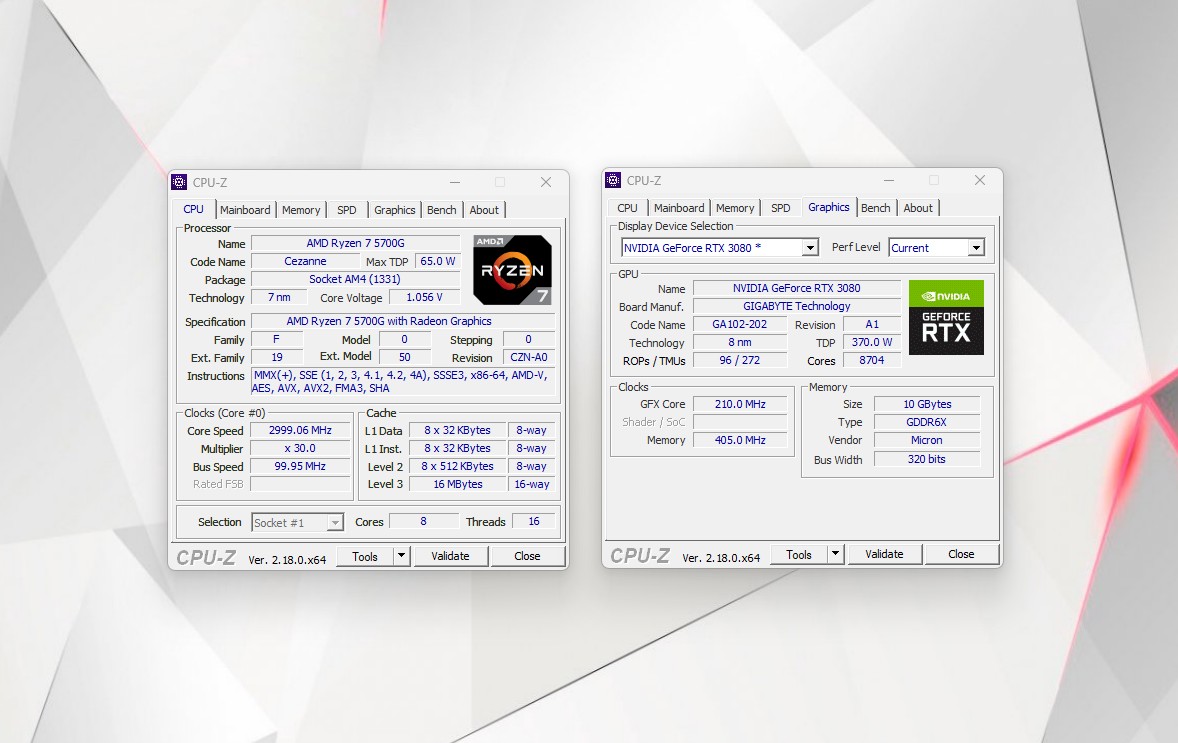The height and width of the screenshot is (743, 1178).
Task: Click Level 2 cache value 8 x 512 KBytes
Action: click(x=458, y=467)
